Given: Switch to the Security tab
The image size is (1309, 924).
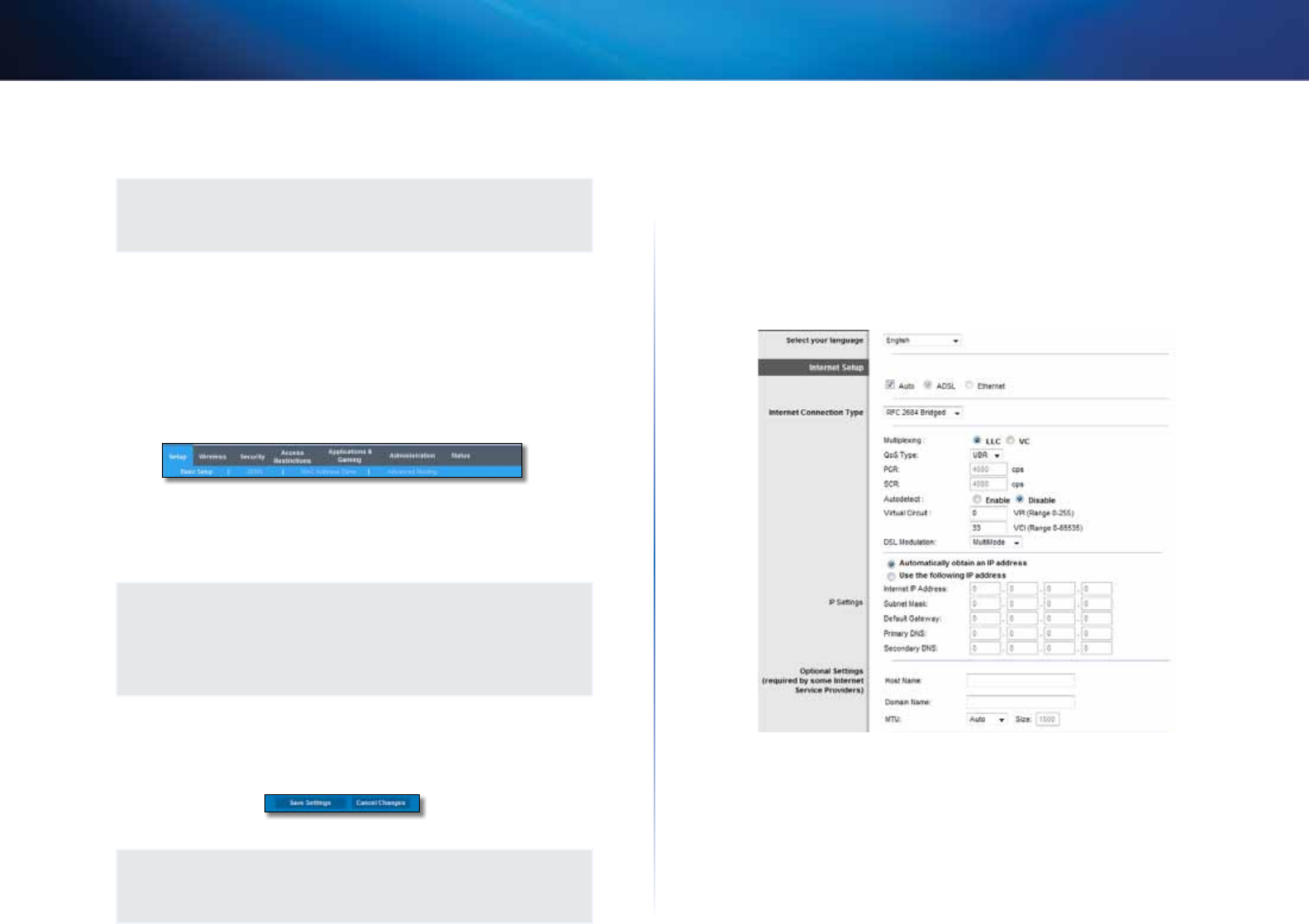Looking at the screenshot, I should [252, 456].
